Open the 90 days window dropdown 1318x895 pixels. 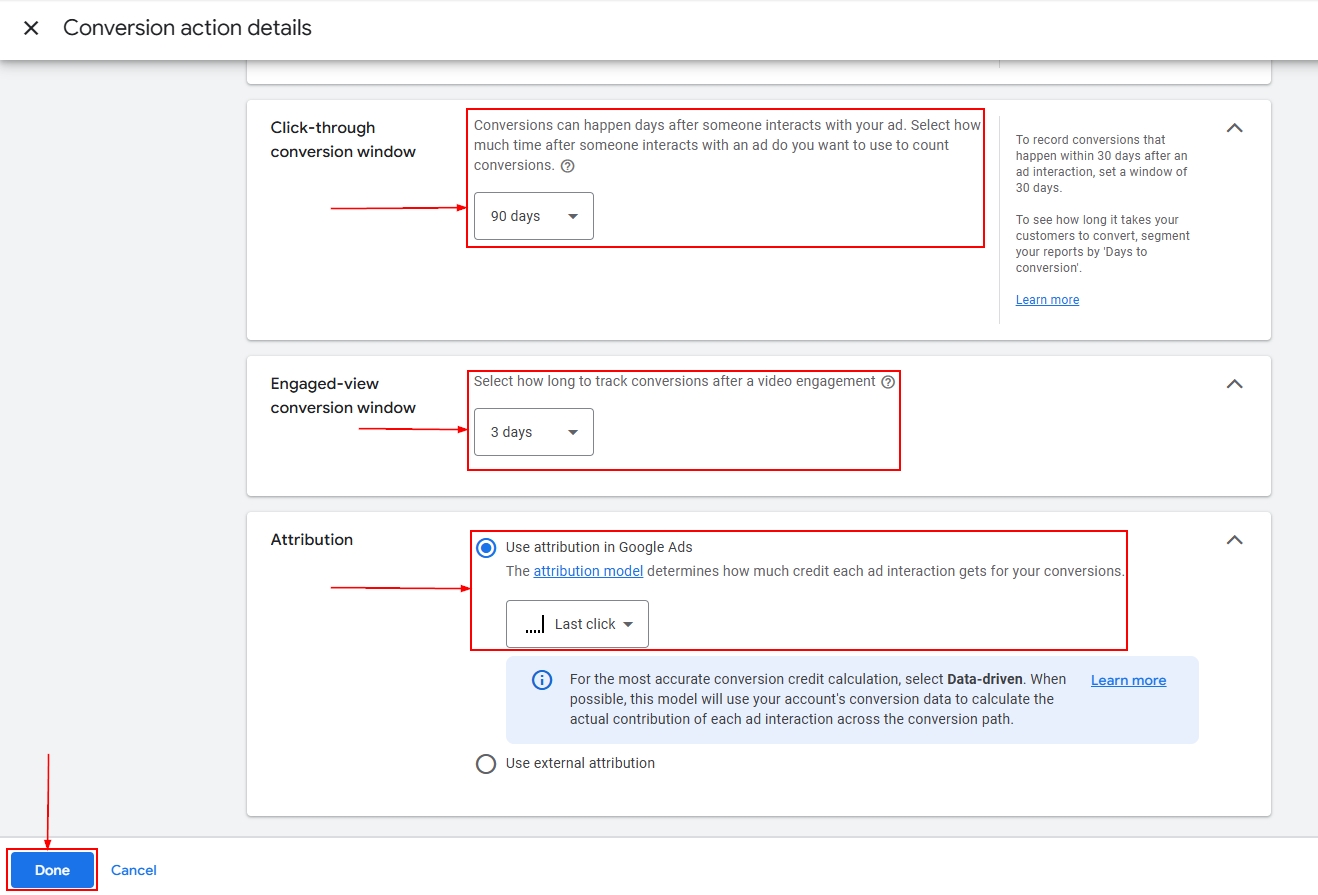tap(534, 216)
